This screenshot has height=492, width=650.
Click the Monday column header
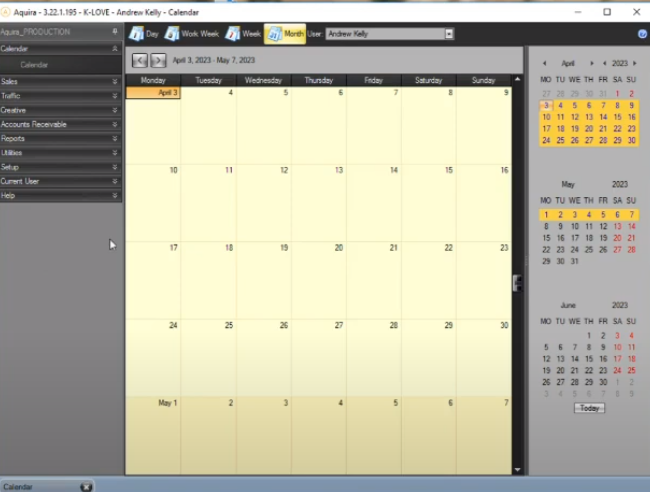153,80
